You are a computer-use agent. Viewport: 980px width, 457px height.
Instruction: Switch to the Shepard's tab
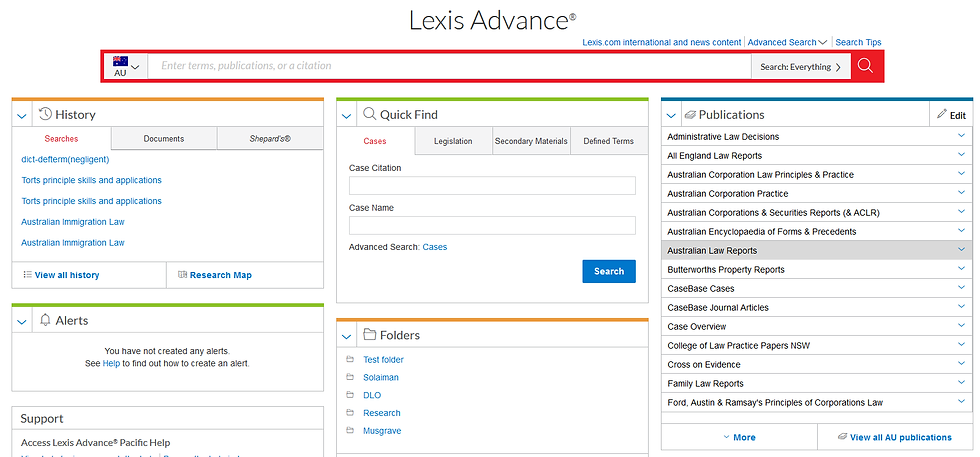tap(270, 139)
